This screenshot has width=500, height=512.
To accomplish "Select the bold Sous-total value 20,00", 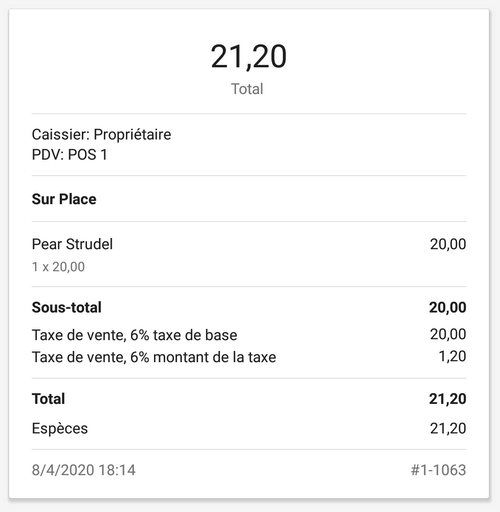I will tap(447, 308).
